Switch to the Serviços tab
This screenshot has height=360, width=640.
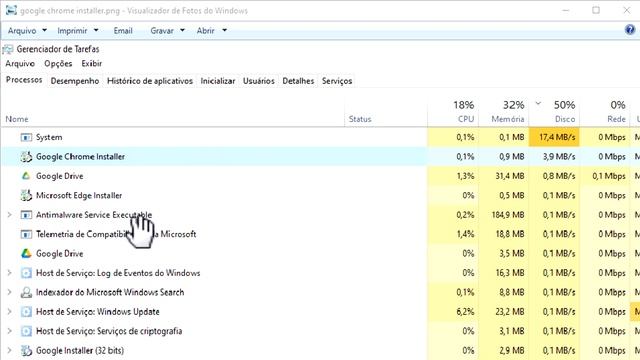click(x=337, y=81)
